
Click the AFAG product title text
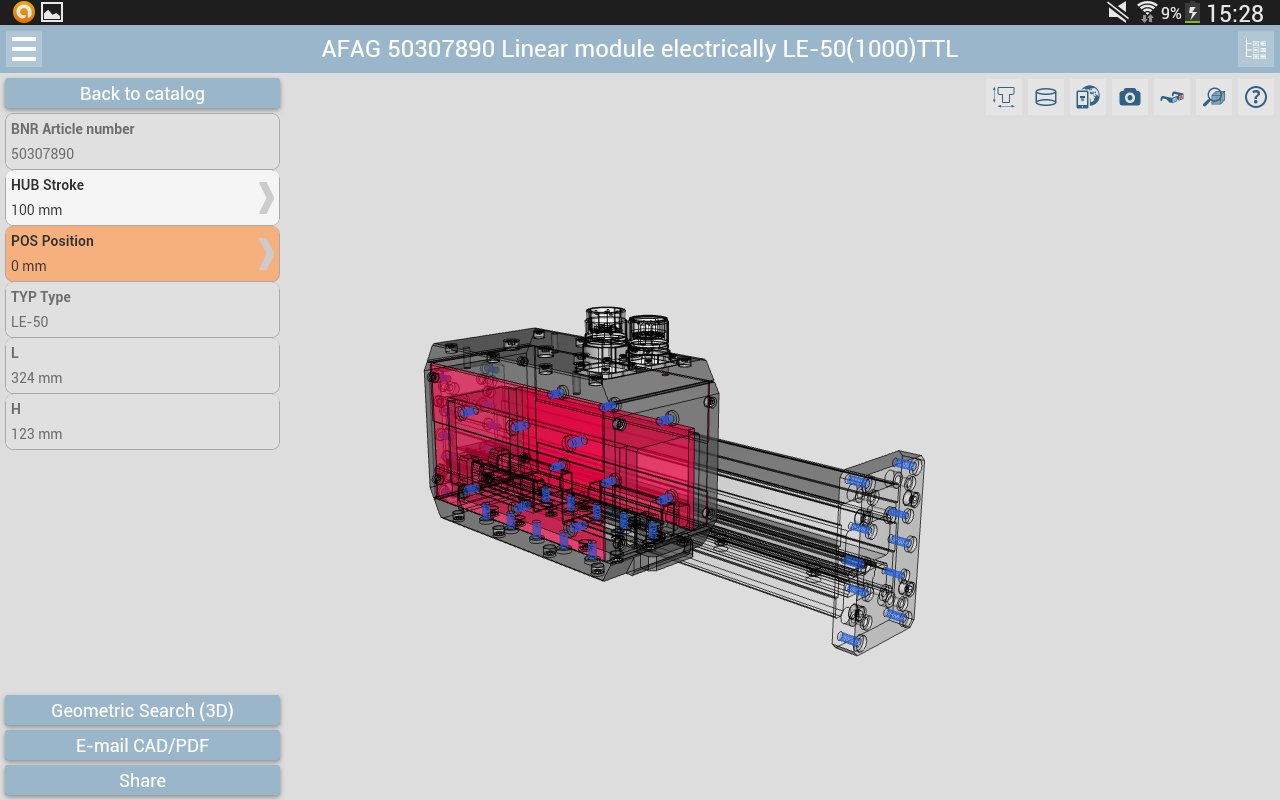click(640, 49)
